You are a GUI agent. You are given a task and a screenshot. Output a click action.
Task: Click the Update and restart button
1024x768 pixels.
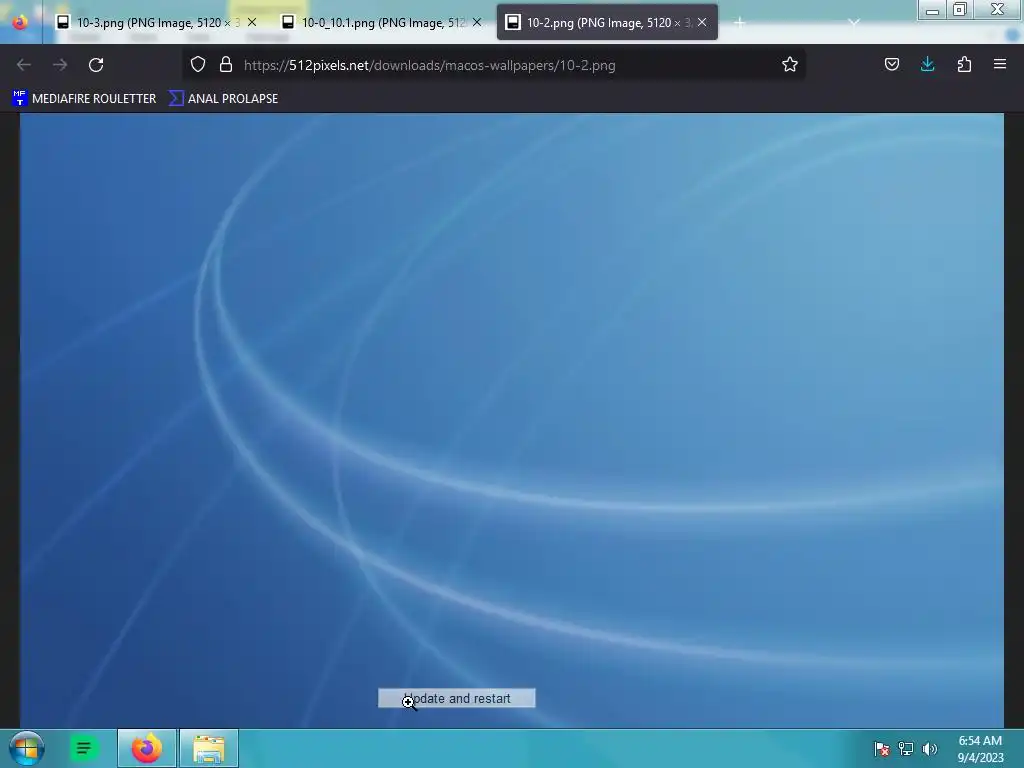point(456,698)
